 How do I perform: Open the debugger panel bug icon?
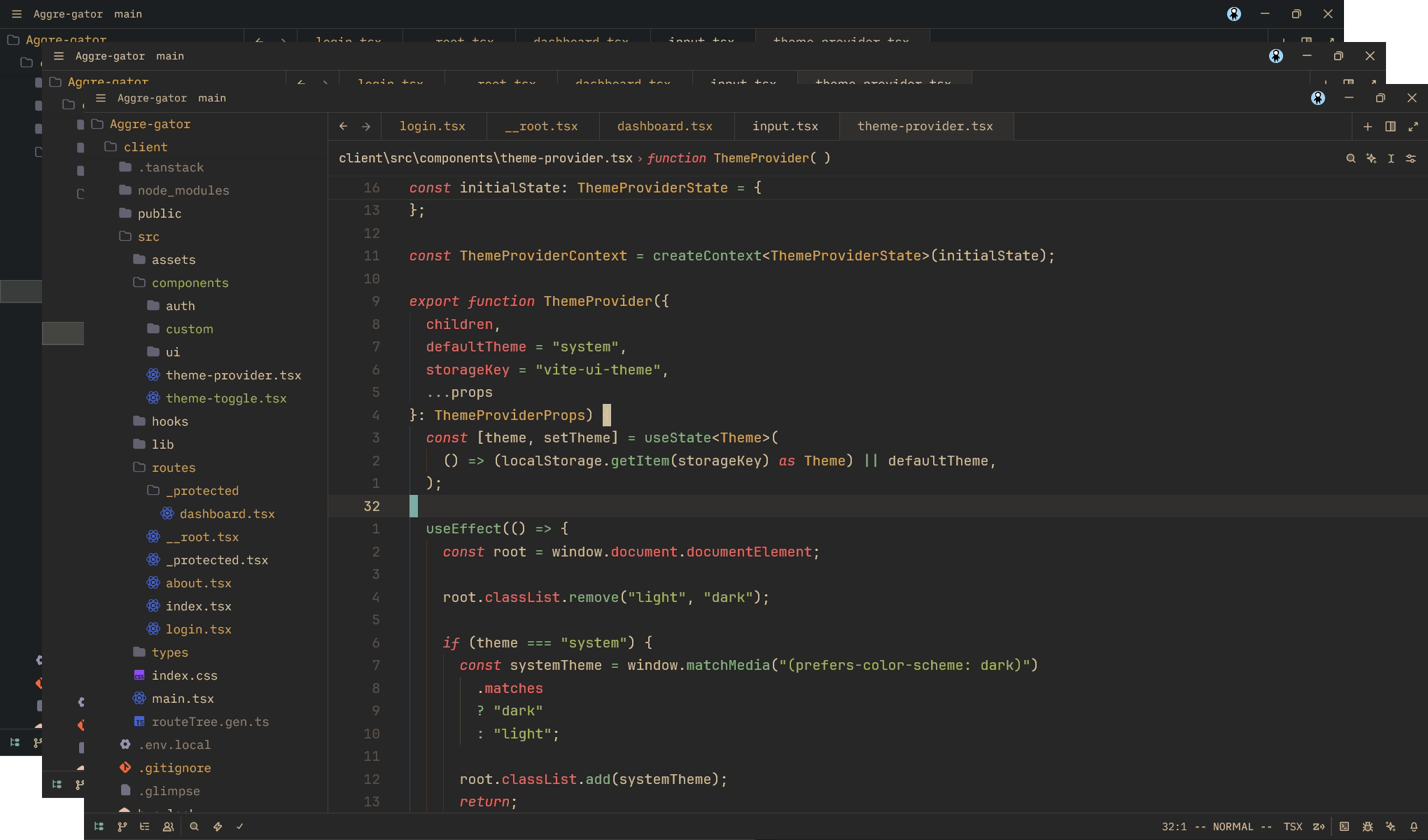click(x=1367, y=827)
